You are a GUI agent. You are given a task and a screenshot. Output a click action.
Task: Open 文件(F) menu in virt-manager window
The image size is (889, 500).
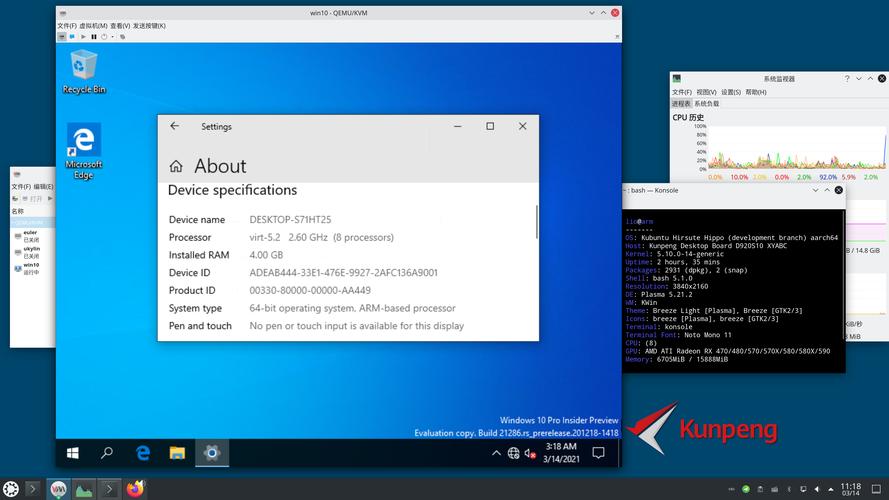[21, 187]
